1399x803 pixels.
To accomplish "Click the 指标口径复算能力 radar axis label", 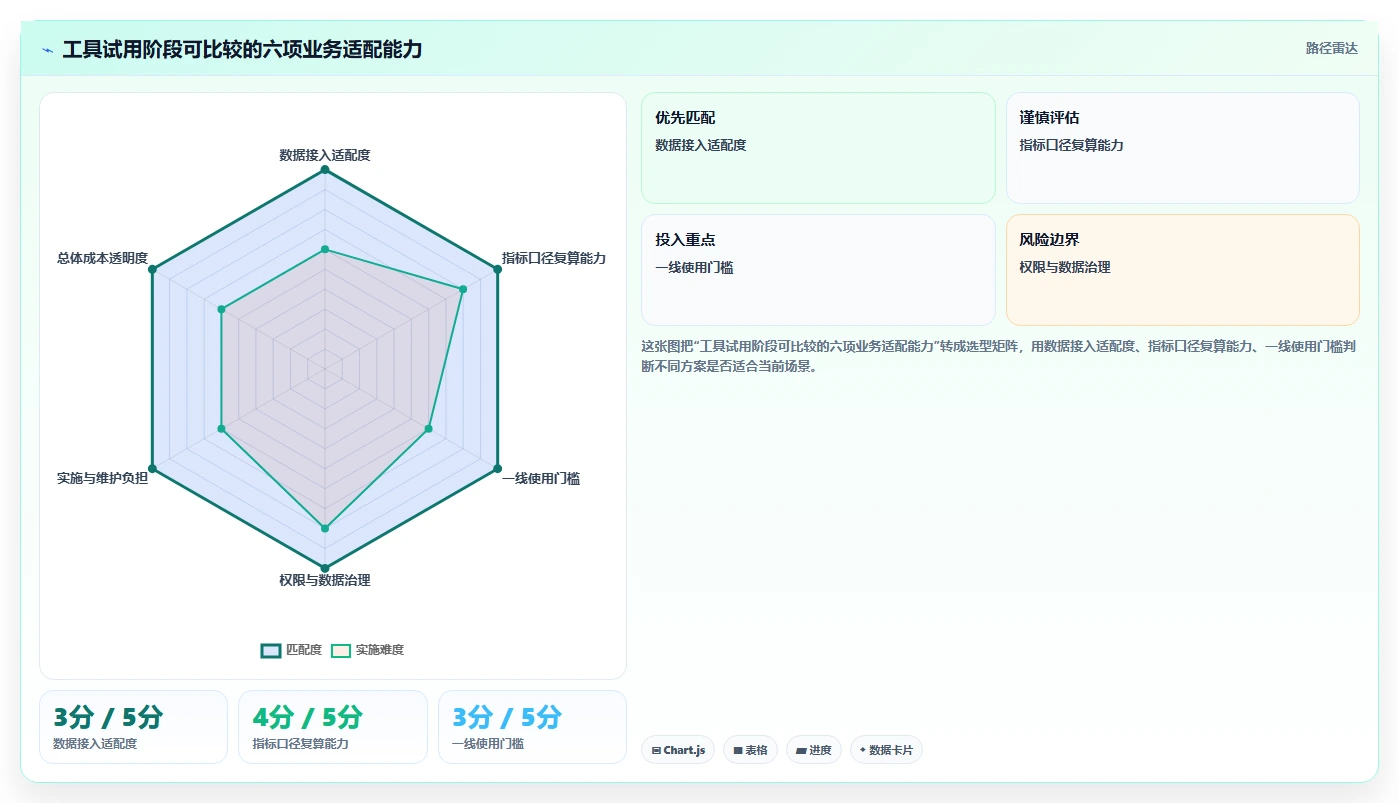I will pos(554,258).
